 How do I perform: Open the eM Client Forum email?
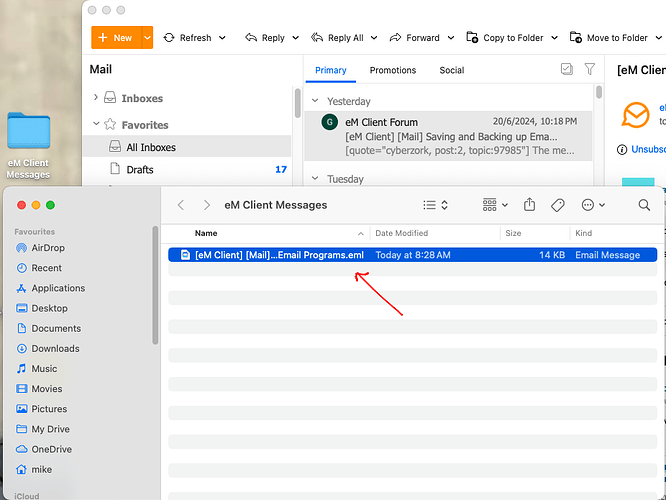448,136
